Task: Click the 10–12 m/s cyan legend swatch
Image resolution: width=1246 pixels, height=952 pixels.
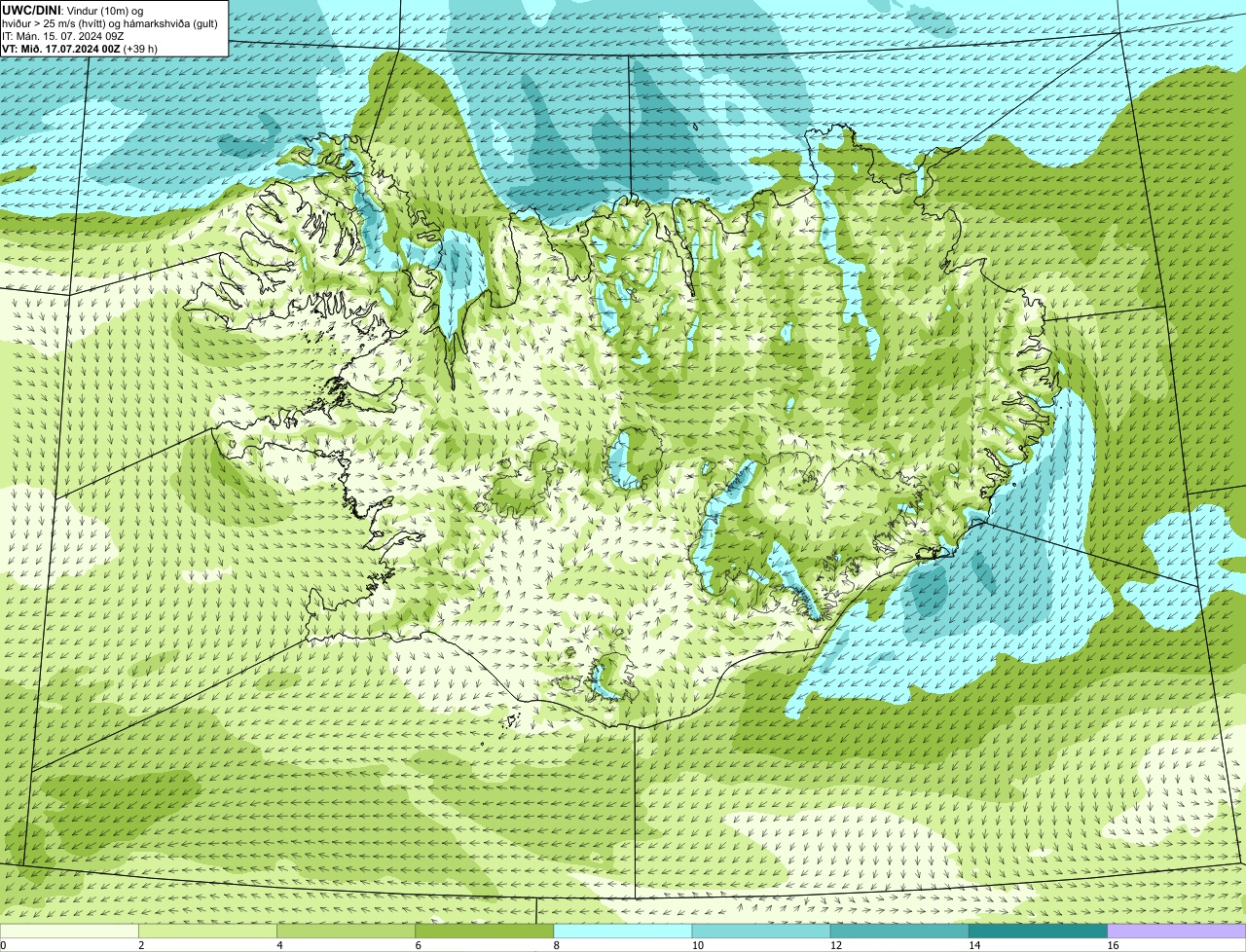Action: [761, 932]
